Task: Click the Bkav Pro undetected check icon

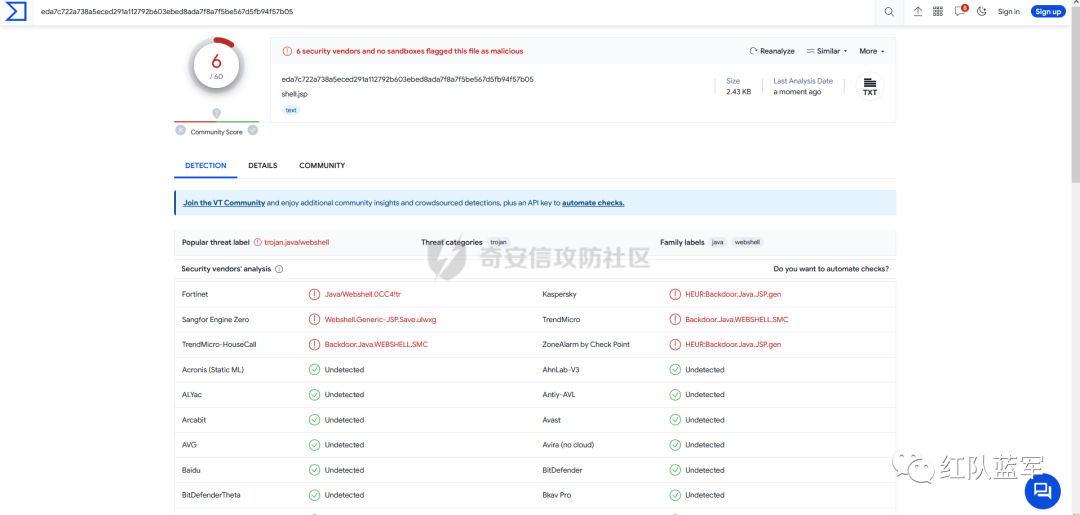Action: click(675, 495)
